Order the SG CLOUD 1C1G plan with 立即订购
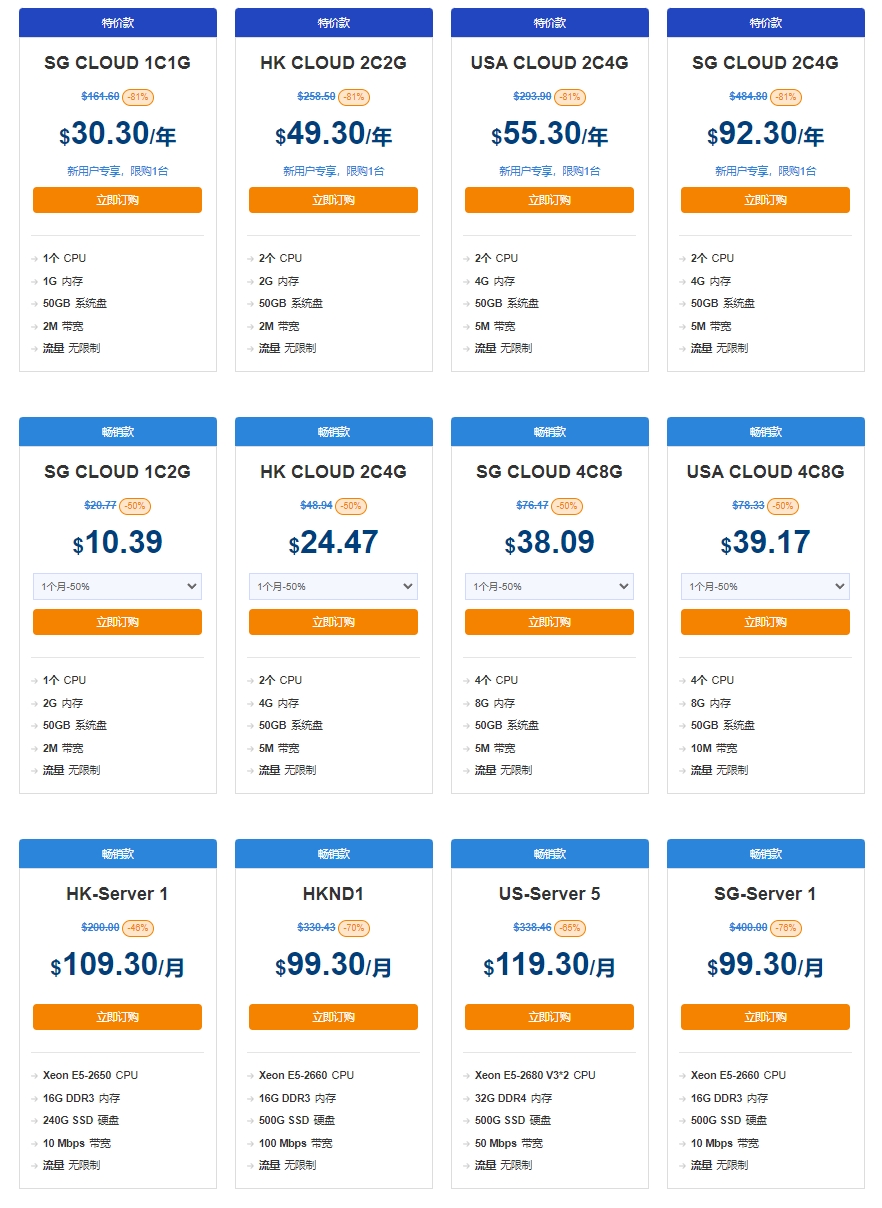The width and height of the screenshot is (882, 1208). point(117,200)
